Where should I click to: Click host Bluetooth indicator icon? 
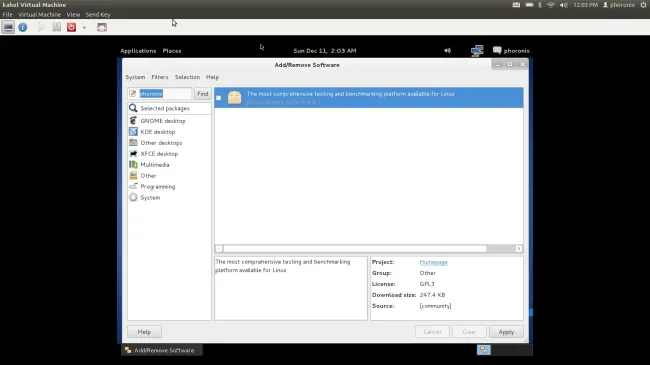pyautogui.click(x=540, y=5)
